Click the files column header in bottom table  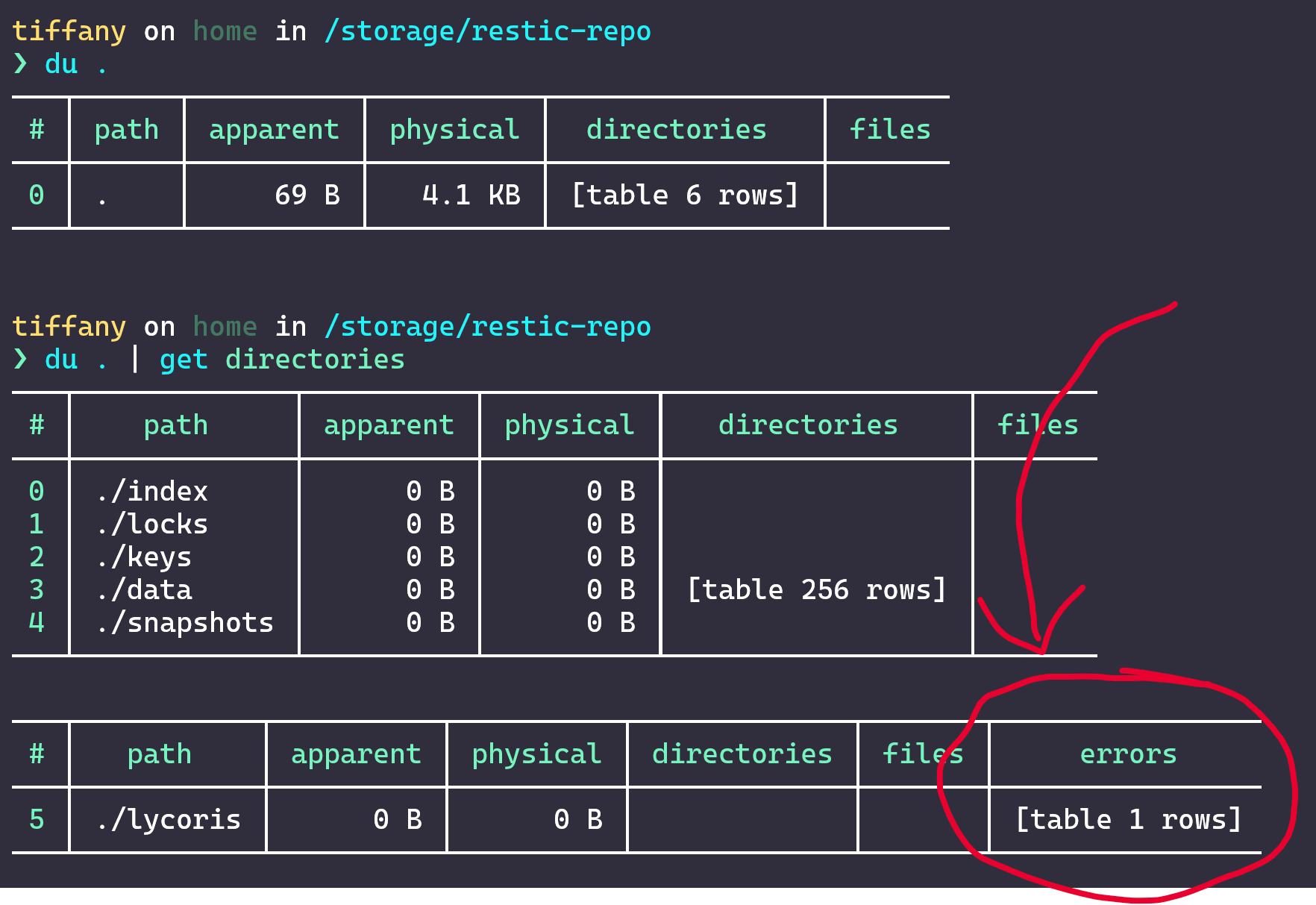[922, 754]
